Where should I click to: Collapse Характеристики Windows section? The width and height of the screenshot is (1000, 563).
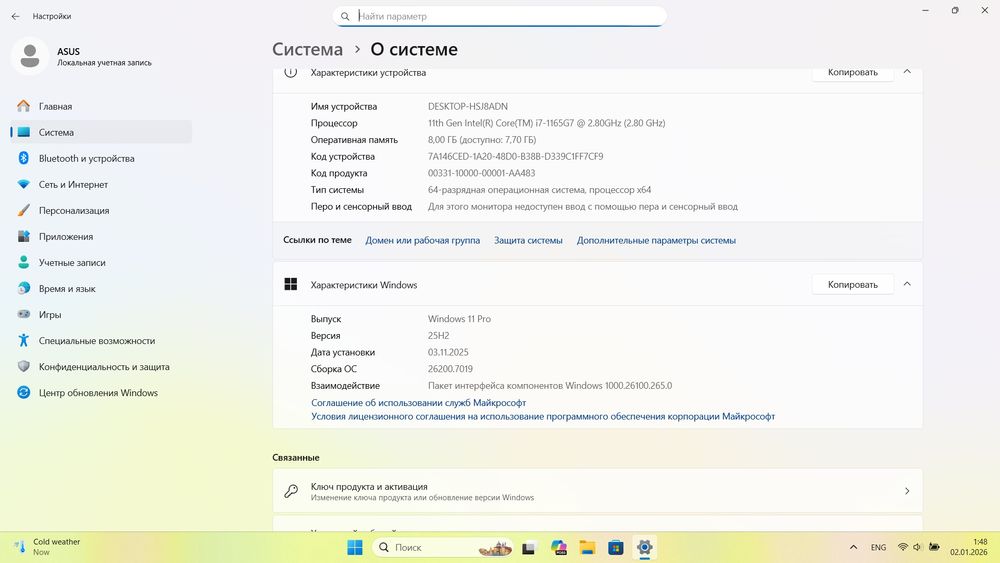tap(908, 284)
